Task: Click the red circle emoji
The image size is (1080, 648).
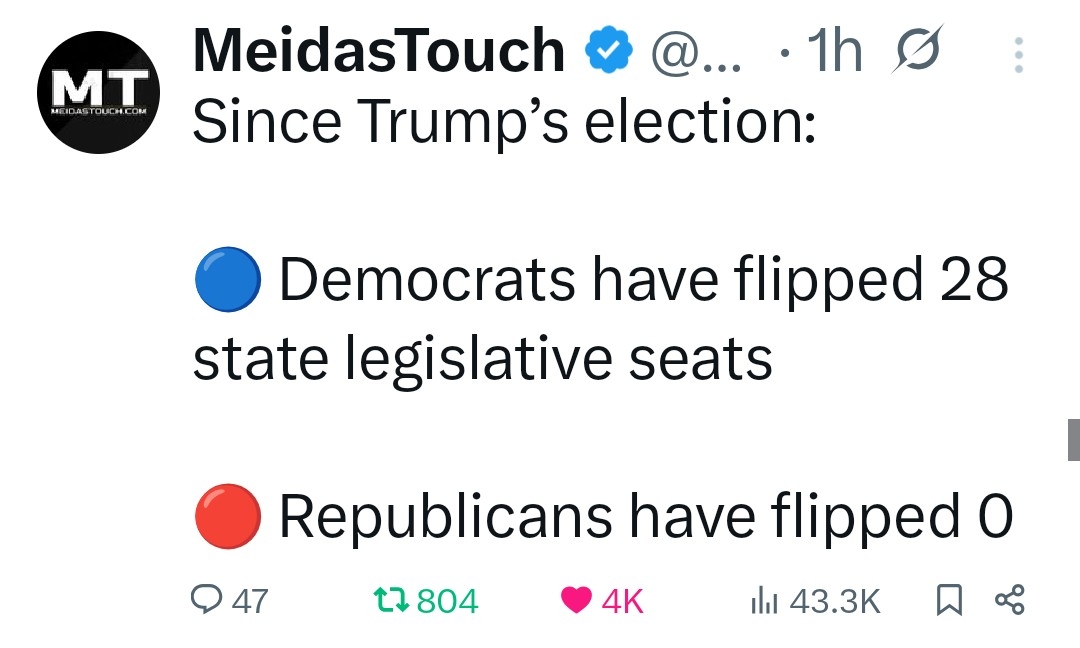Action: pos(227,517)
